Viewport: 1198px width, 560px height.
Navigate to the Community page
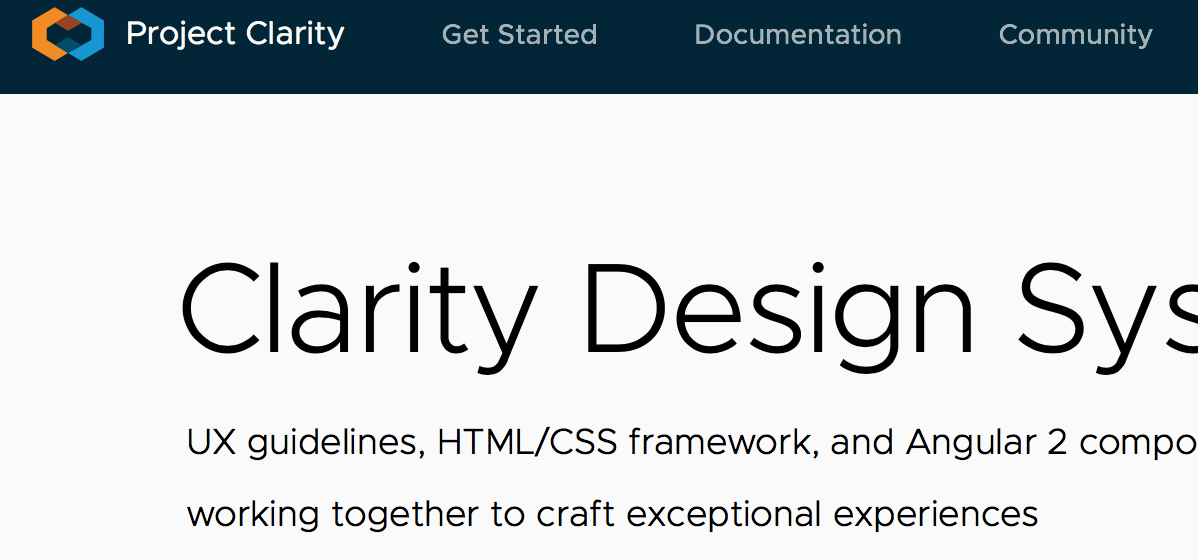(1075, 35)
